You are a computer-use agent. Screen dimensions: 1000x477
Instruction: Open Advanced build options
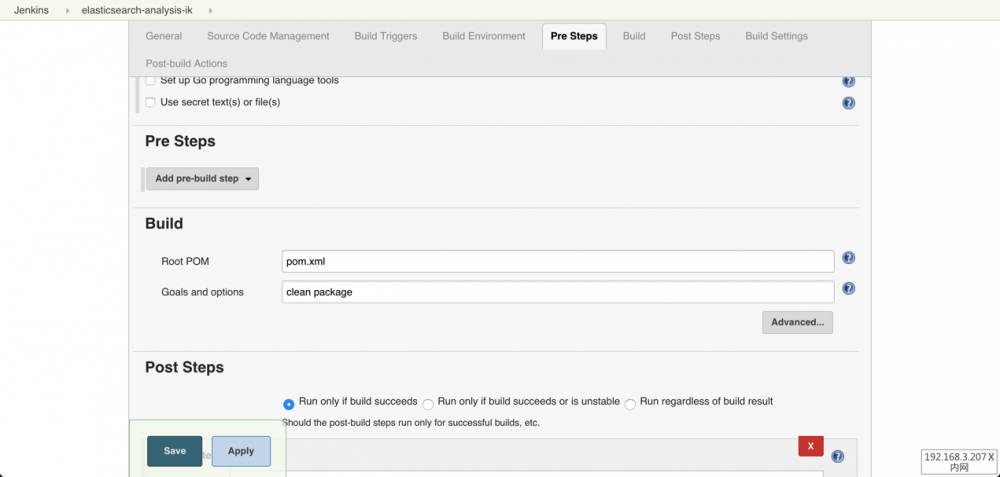(x=797, y=322)
